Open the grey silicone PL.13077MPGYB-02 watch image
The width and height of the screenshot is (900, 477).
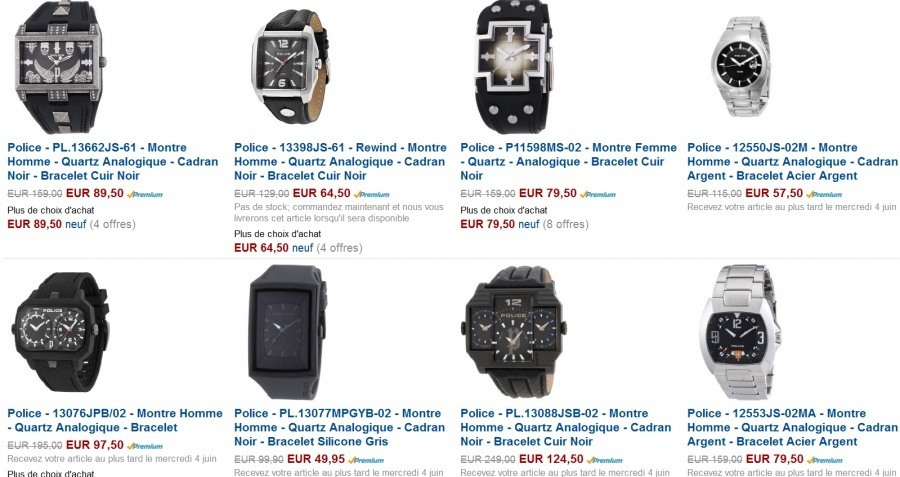(288, 332)
